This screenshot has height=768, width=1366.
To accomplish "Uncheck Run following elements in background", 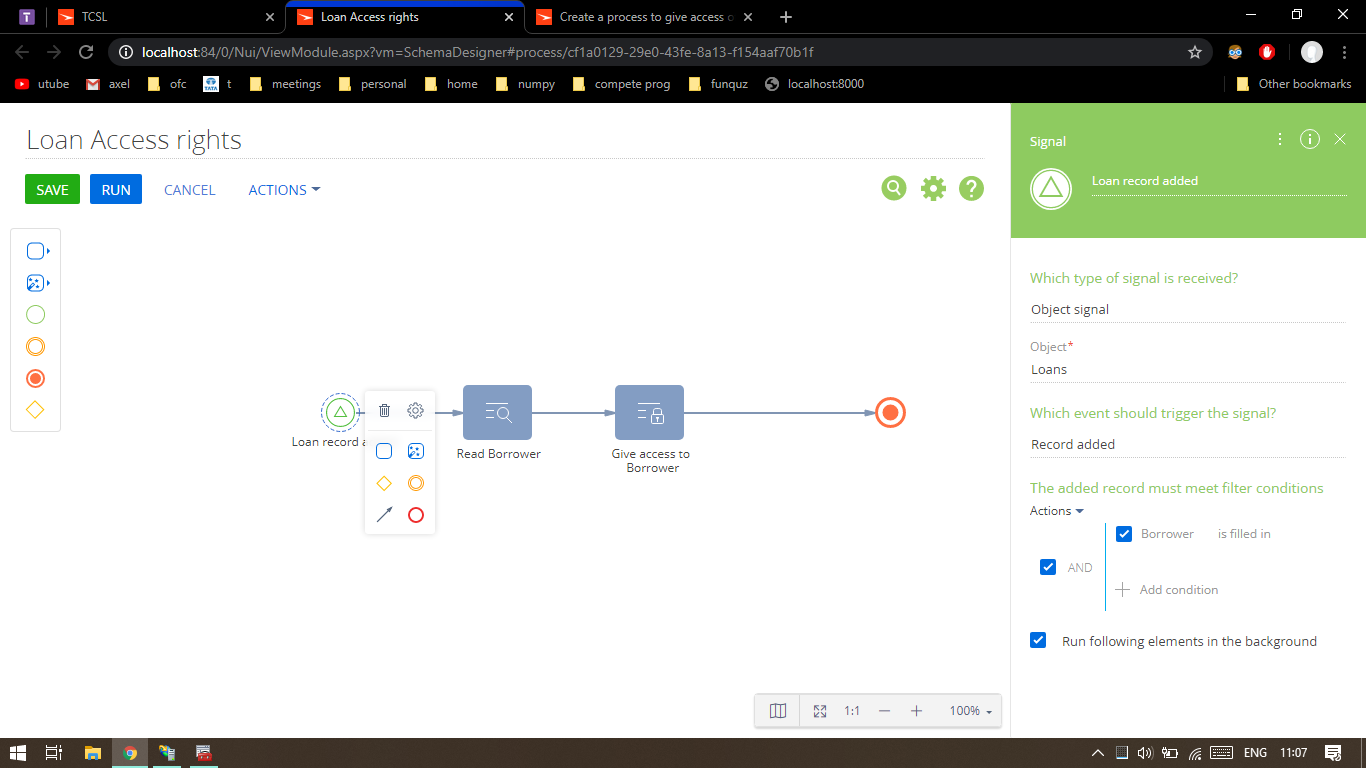I will [1038, 640].
